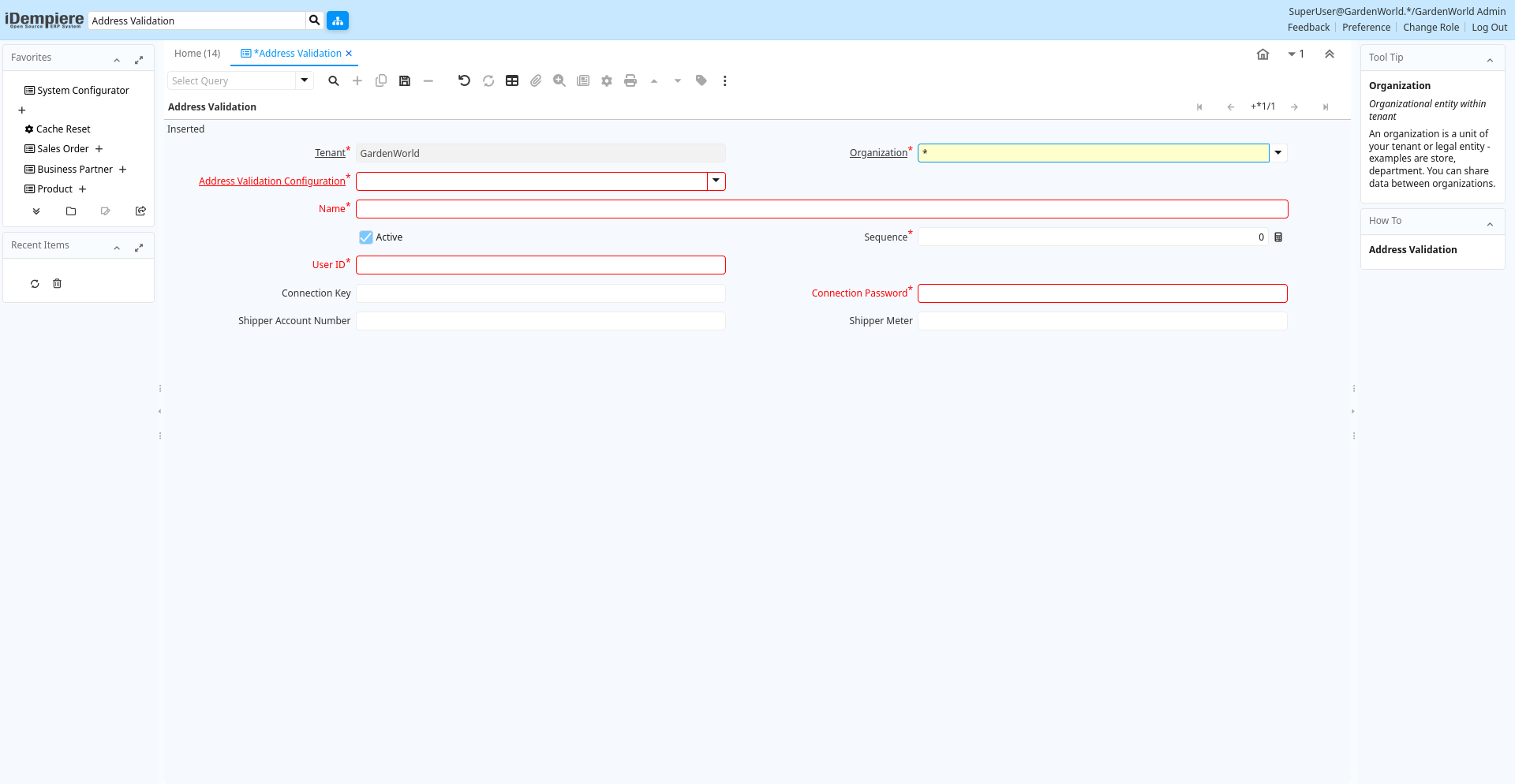Click into the Name input field

coord(821,209)
